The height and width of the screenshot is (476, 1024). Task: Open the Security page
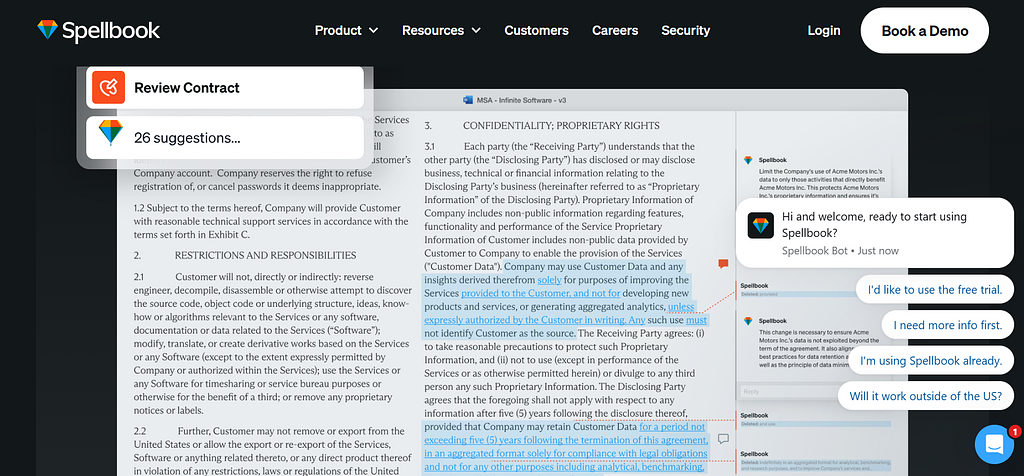(x=685, y=30)
